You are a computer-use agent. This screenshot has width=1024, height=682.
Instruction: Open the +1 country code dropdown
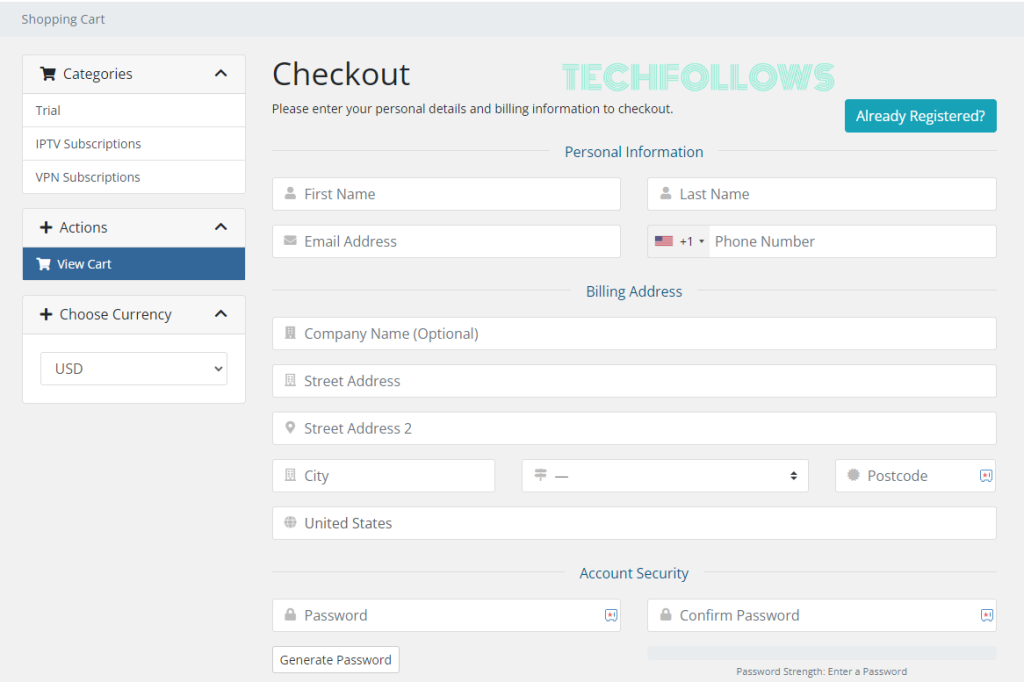pyautogui.click(x=680, y=241)
